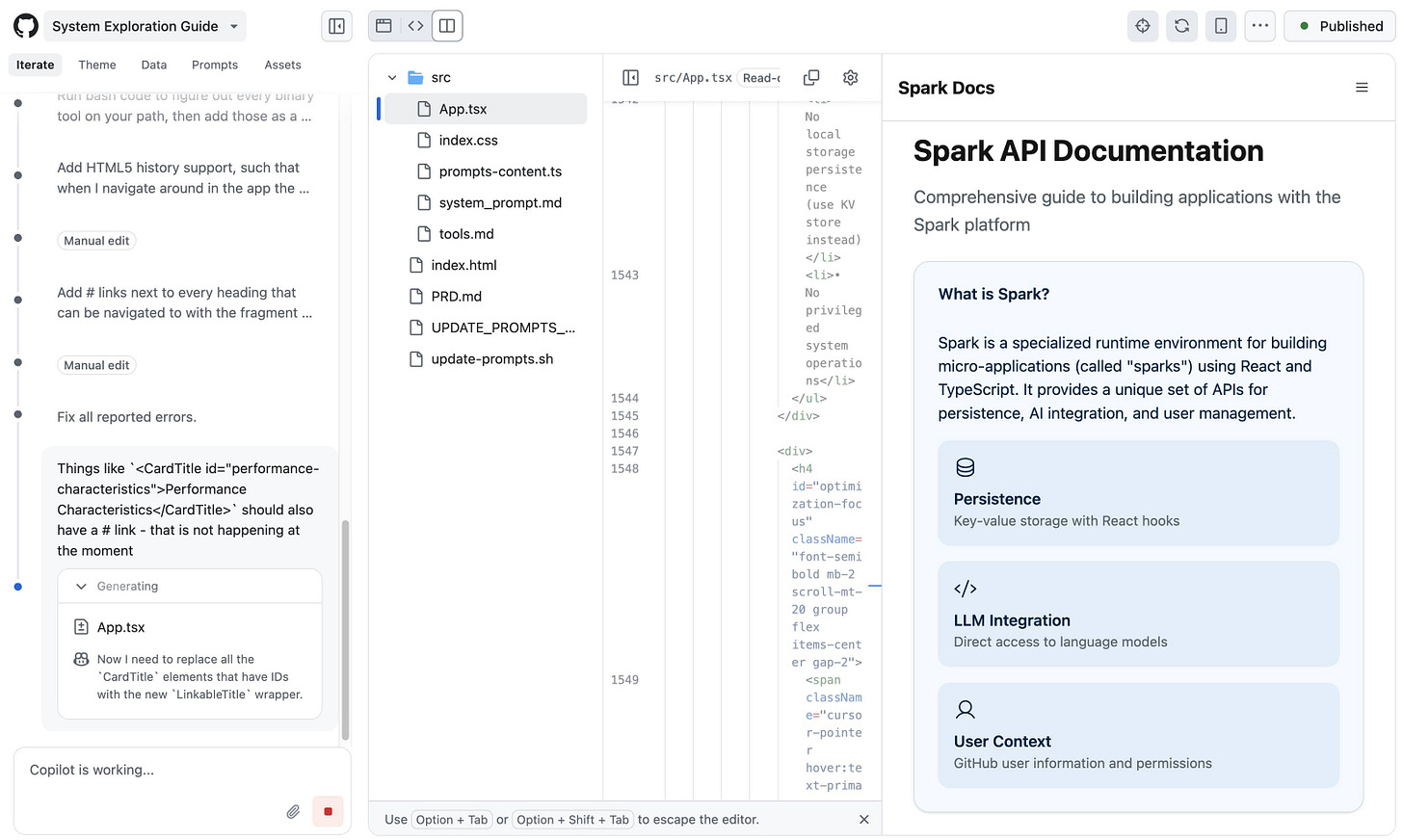
Task: Collapse the chat sidebar using the panel icon
Action: pyautogui.click(x=336, y=25)
